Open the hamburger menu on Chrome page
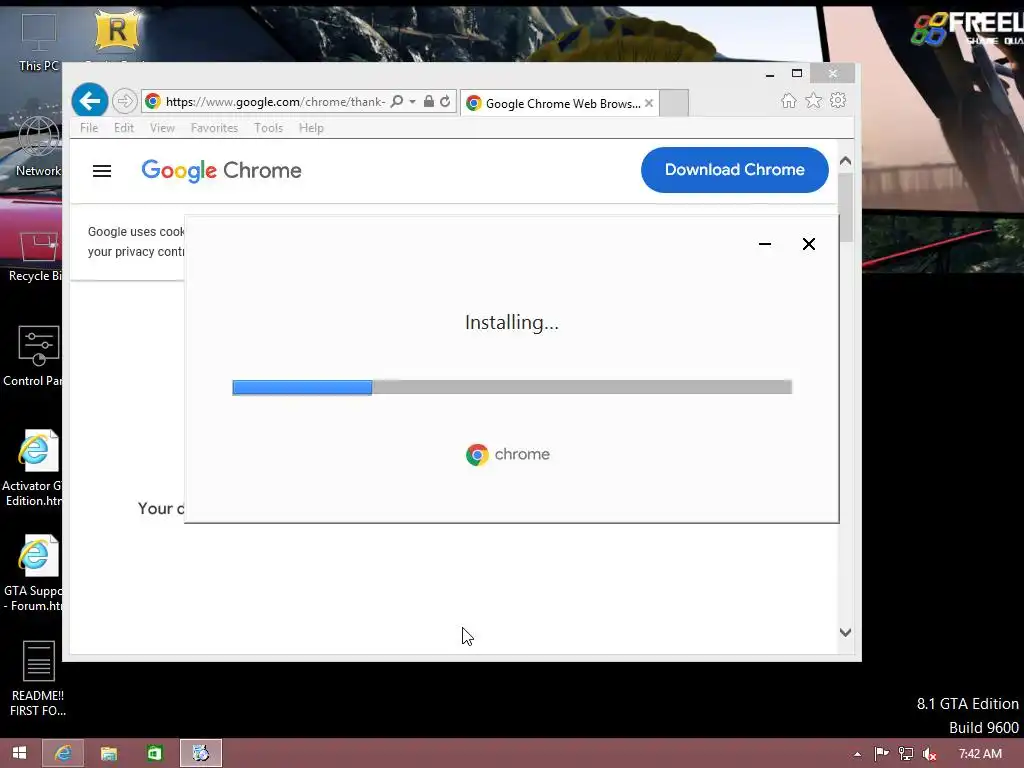 (102, 171)
